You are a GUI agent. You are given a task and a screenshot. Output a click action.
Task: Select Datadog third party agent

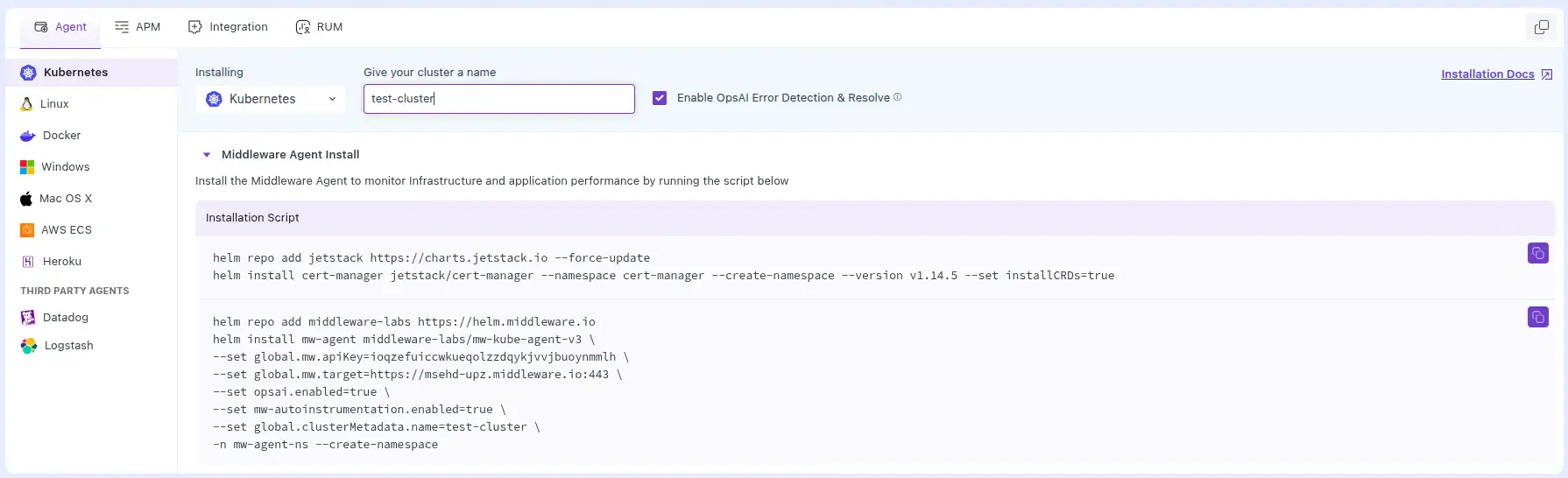click(x=91, y=318)
